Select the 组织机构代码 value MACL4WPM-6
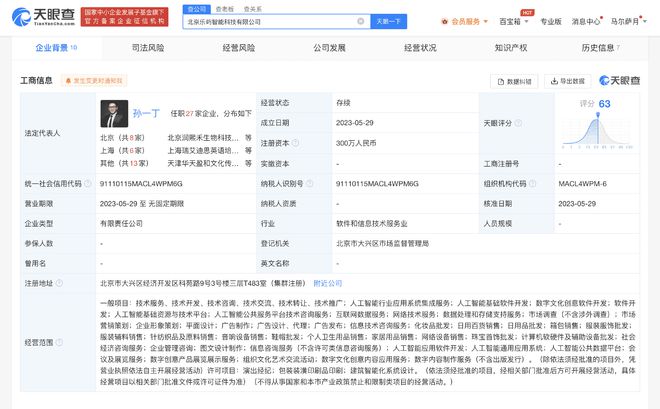The image size is (660, 409). click(x=583, y=183)
